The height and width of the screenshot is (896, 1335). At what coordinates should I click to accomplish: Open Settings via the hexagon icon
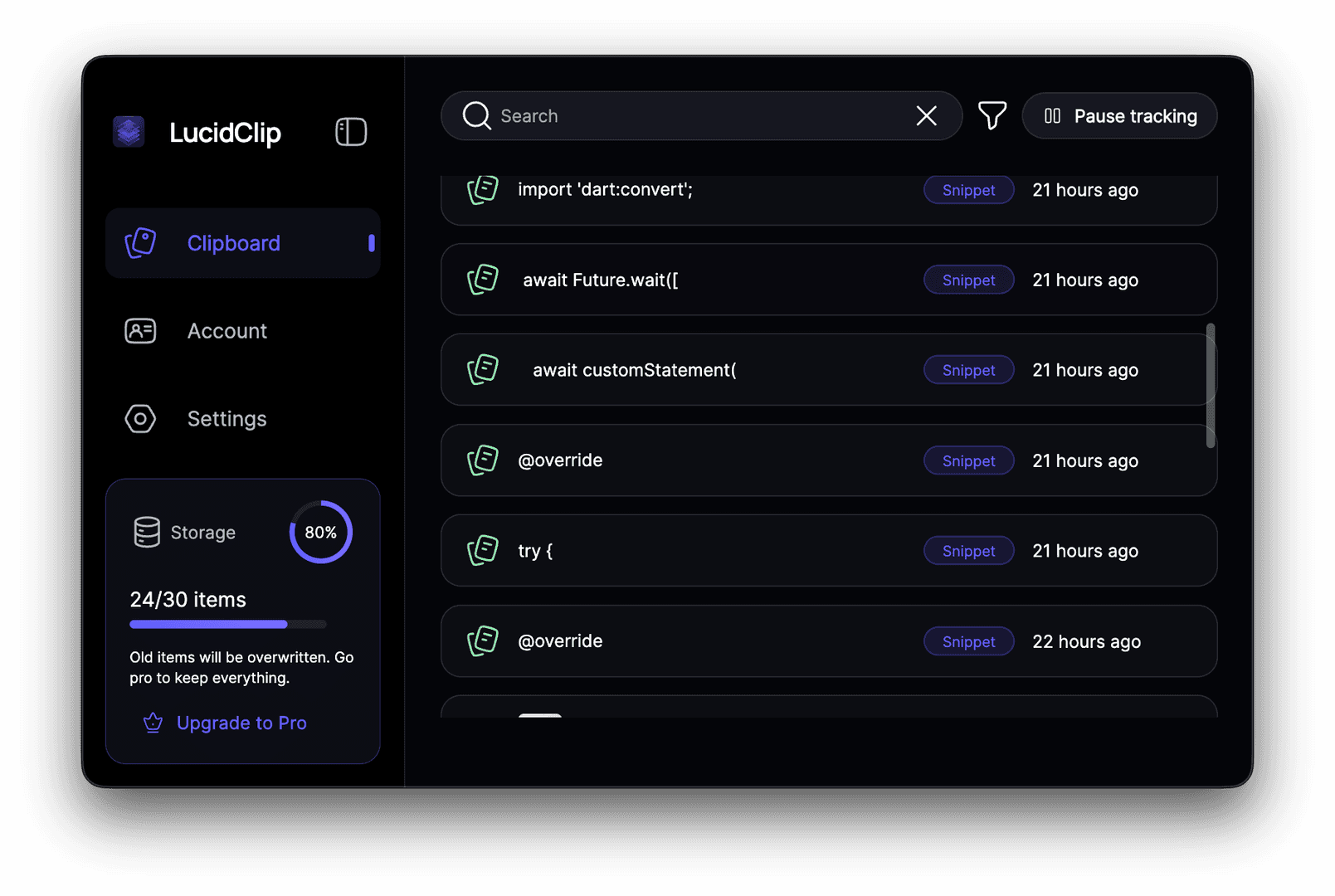click(x=140, y=419)
